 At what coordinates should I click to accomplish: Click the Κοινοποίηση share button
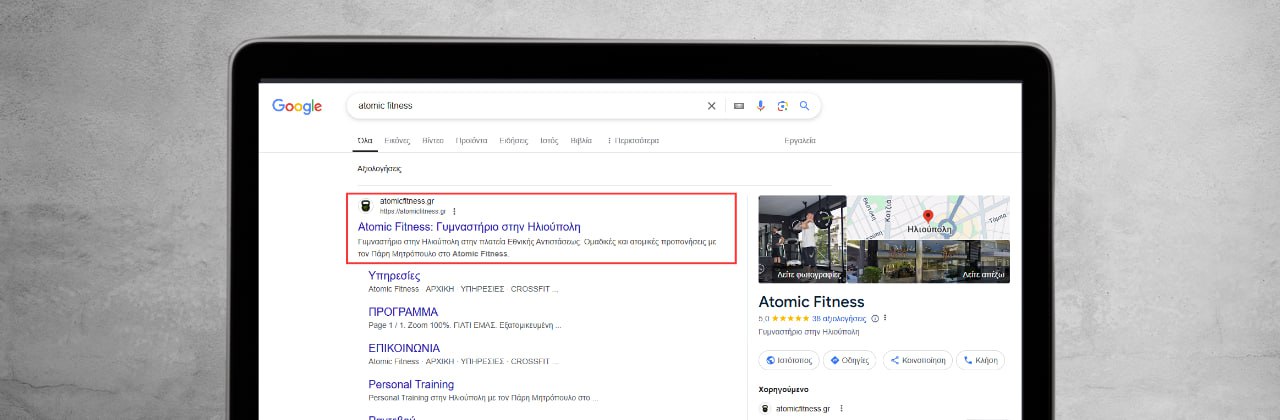point(917,360)
